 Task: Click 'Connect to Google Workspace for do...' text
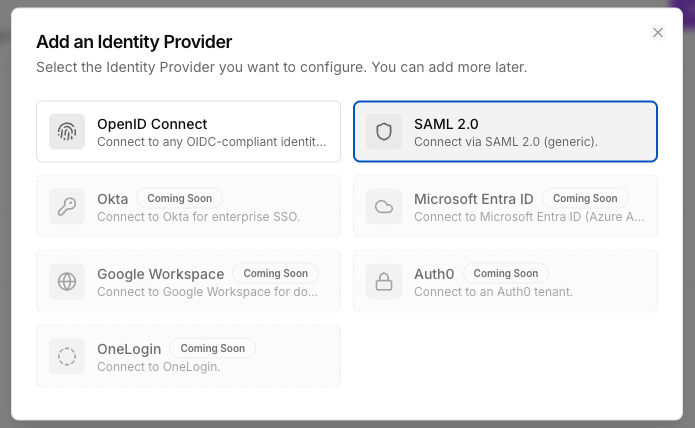coord(207,292)
